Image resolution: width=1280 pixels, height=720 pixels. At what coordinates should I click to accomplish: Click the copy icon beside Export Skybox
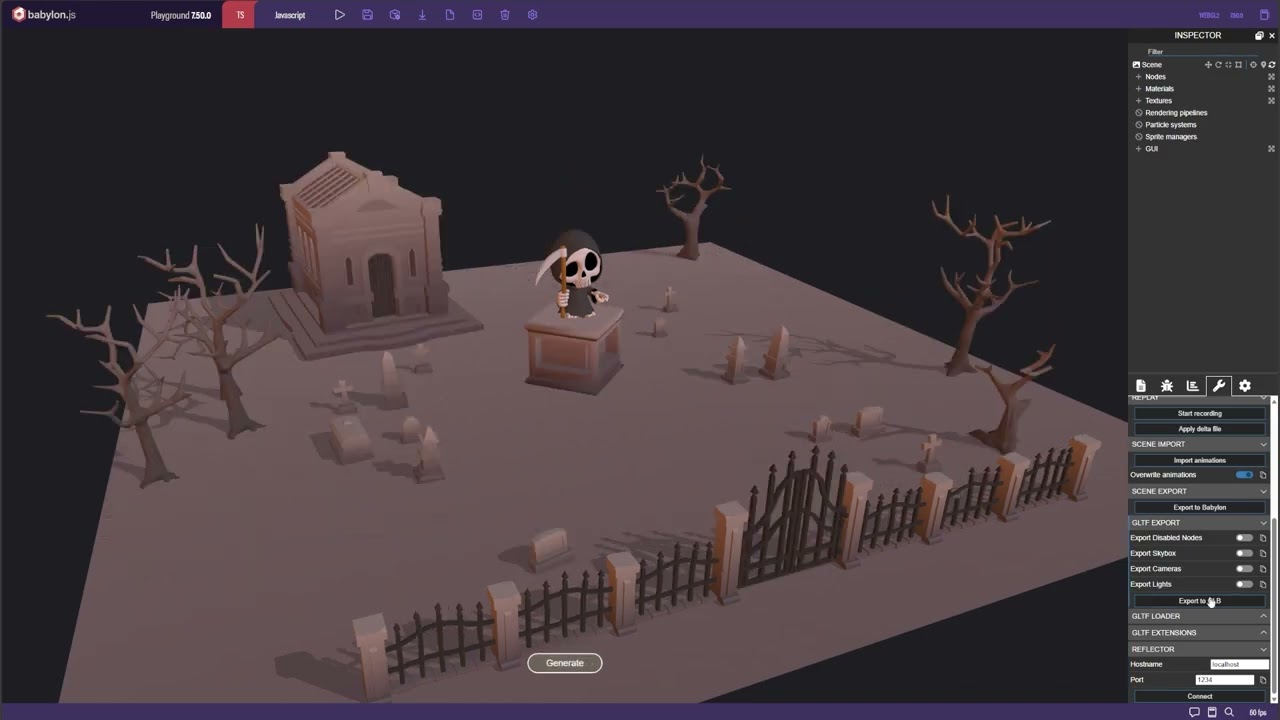[x=1263, y=553]
